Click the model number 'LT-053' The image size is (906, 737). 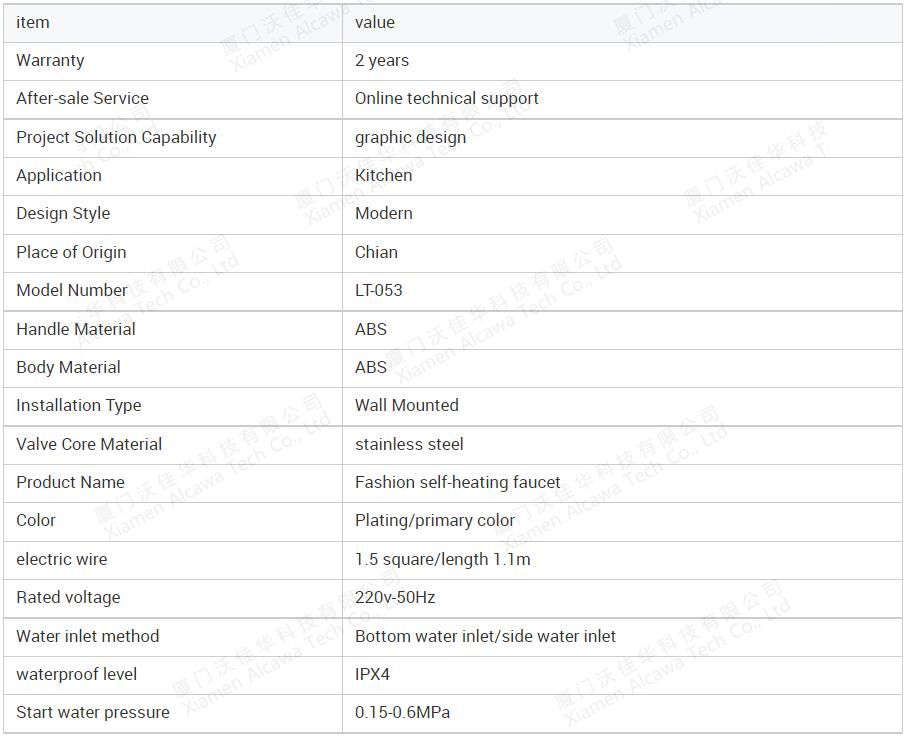(378, 291)
